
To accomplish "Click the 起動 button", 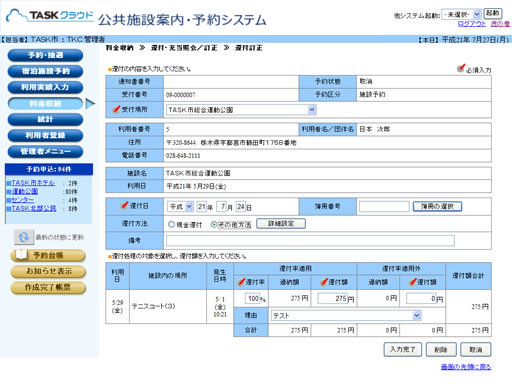I will pyautogui.click(x=493, y=13).
